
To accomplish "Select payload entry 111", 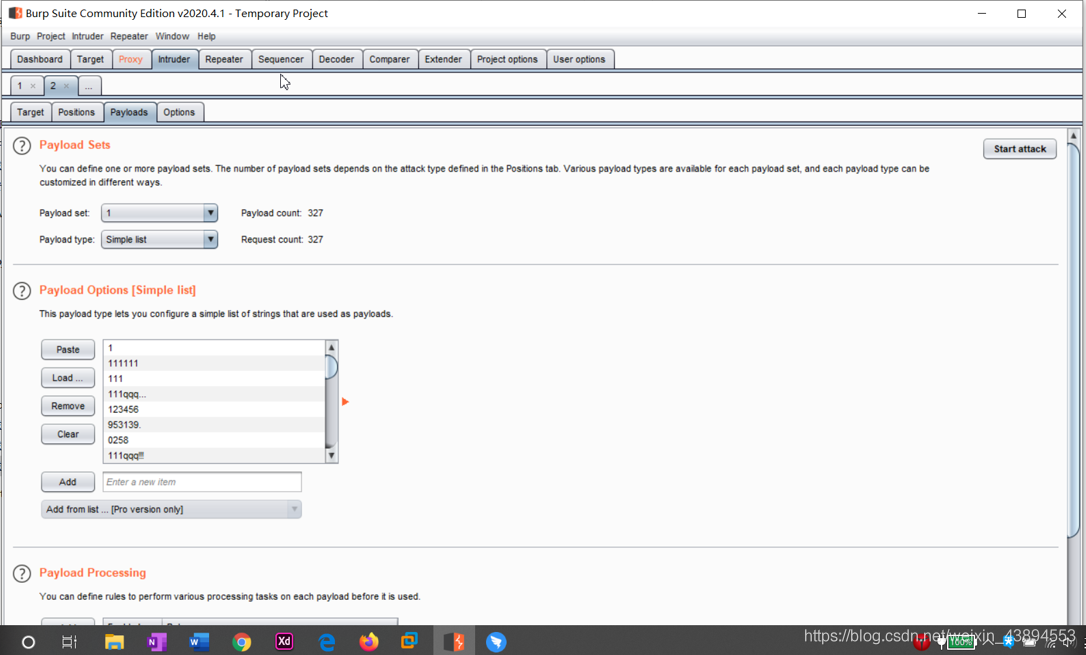I will (x=214, y=379).
